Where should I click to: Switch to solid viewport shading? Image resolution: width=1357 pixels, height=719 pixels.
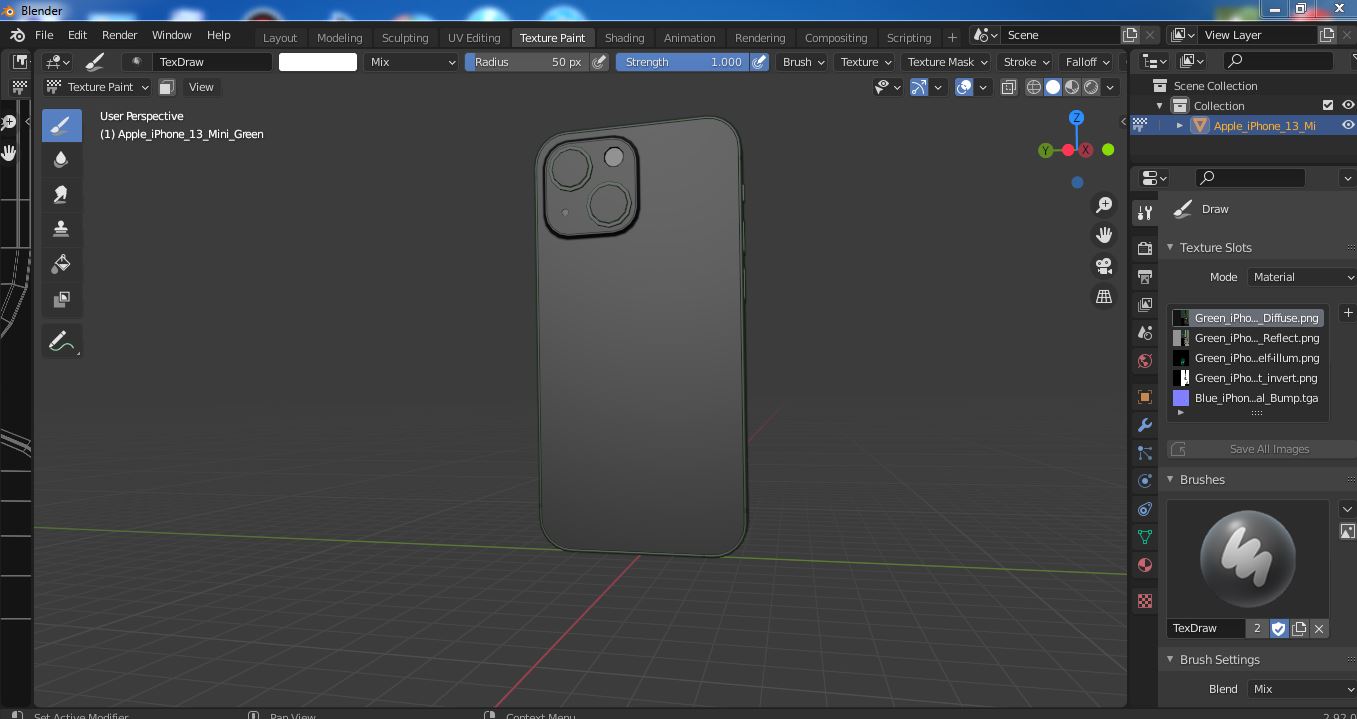tap(1053, 87)
